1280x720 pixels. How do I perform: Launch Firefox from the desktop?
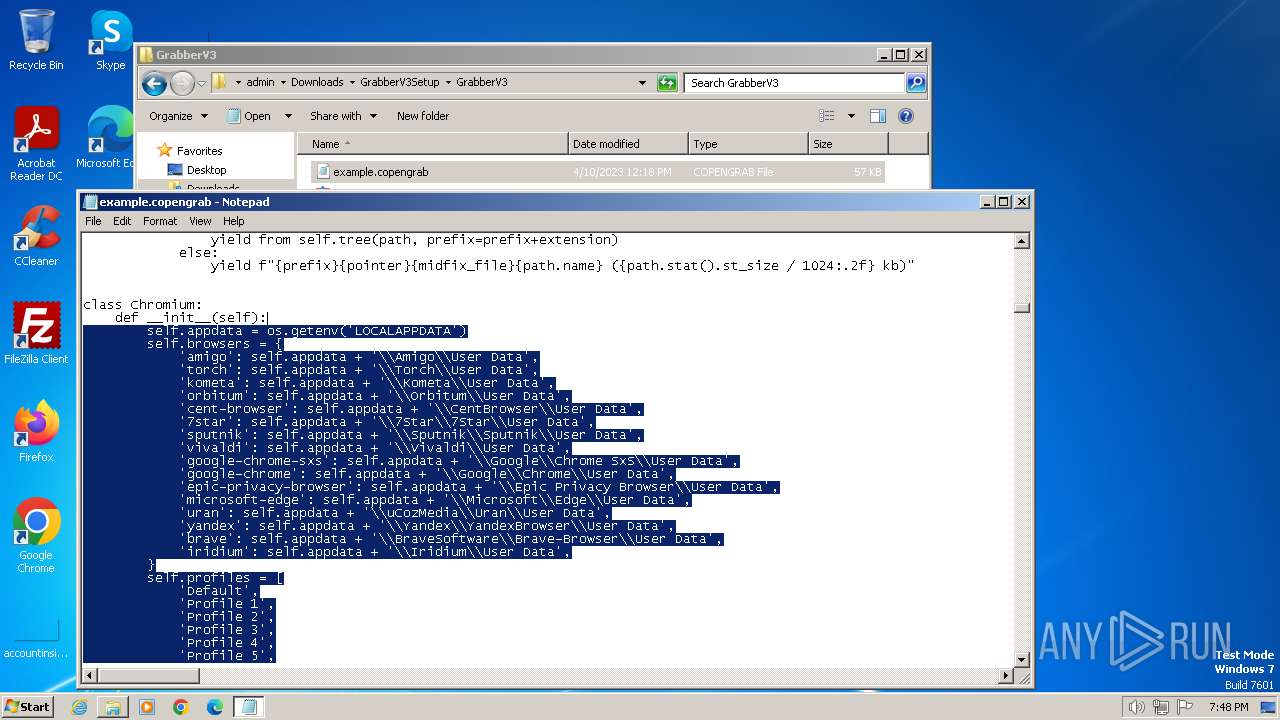coord(36,432)
